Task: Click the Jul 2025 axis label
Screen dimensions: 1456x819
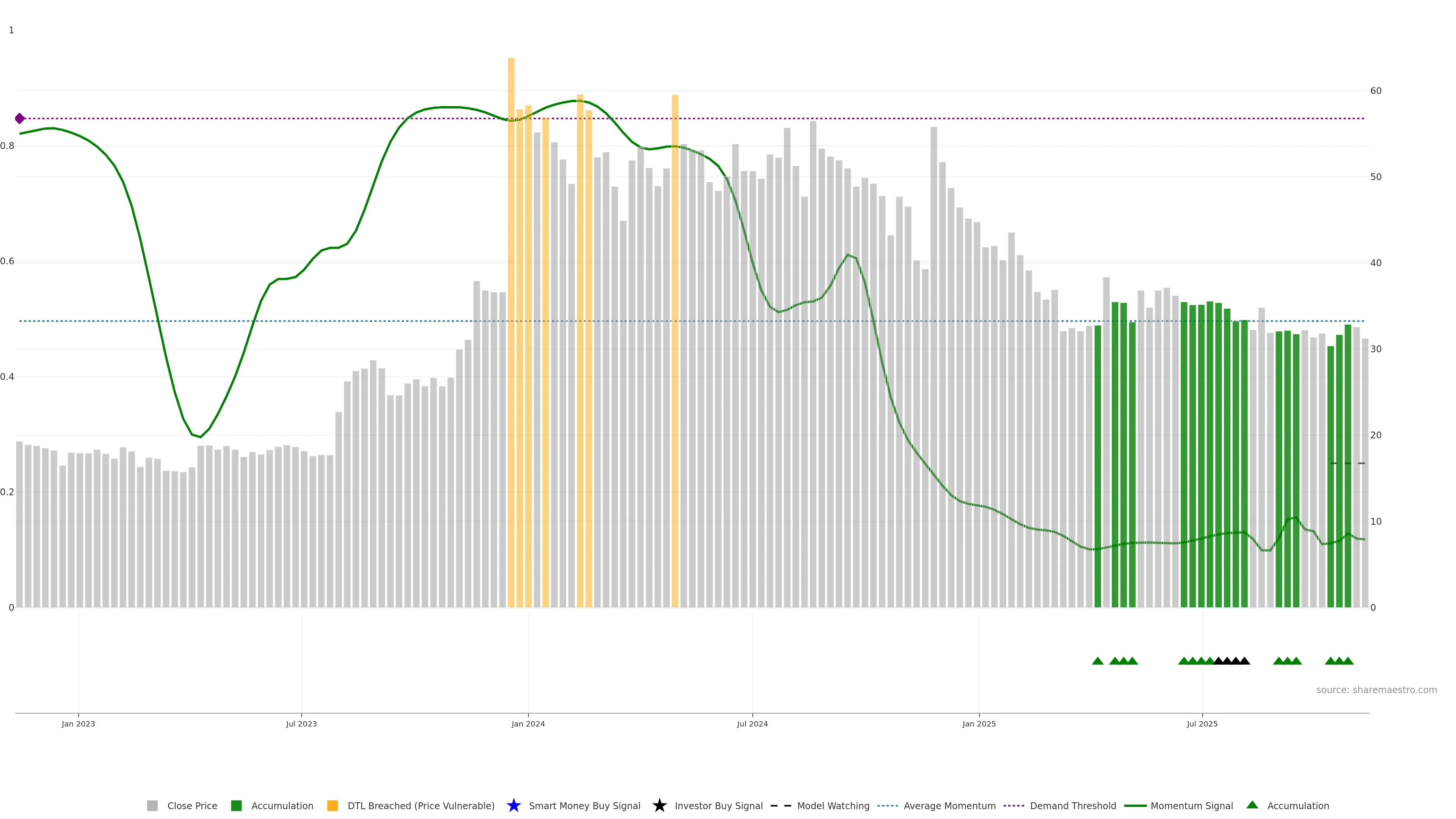Action: point(1202,723)
